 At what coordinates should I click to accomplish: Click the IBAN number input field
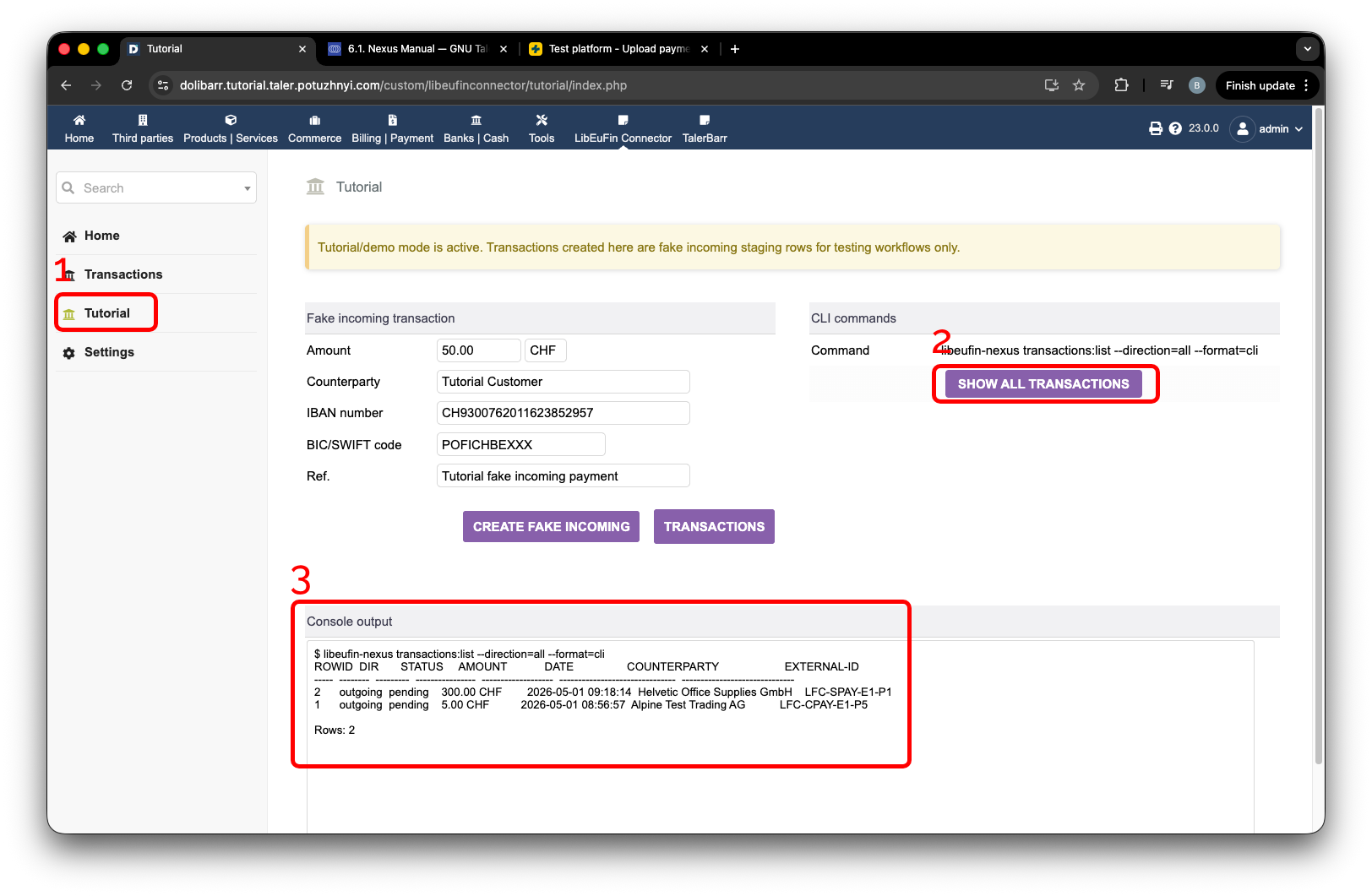[x=563, y=413]
